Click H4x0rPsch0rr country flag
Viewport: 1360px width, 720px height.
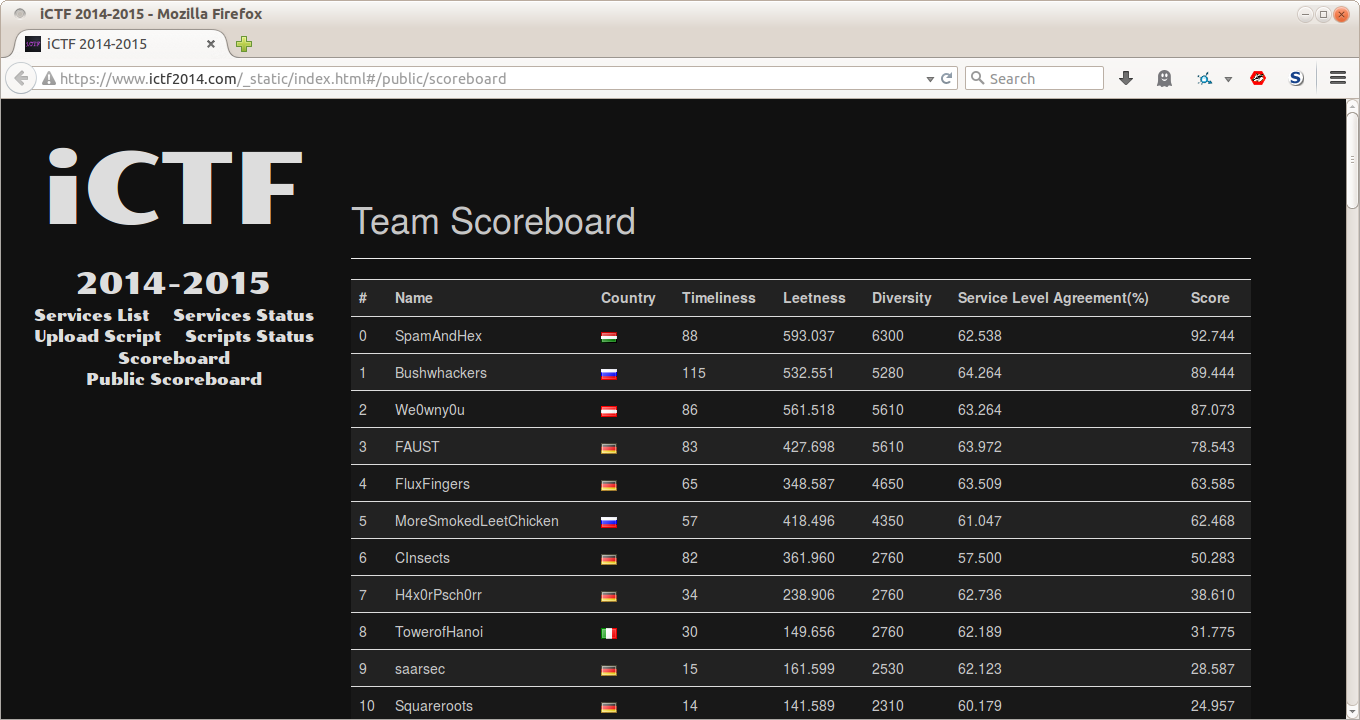click(609, 596)
